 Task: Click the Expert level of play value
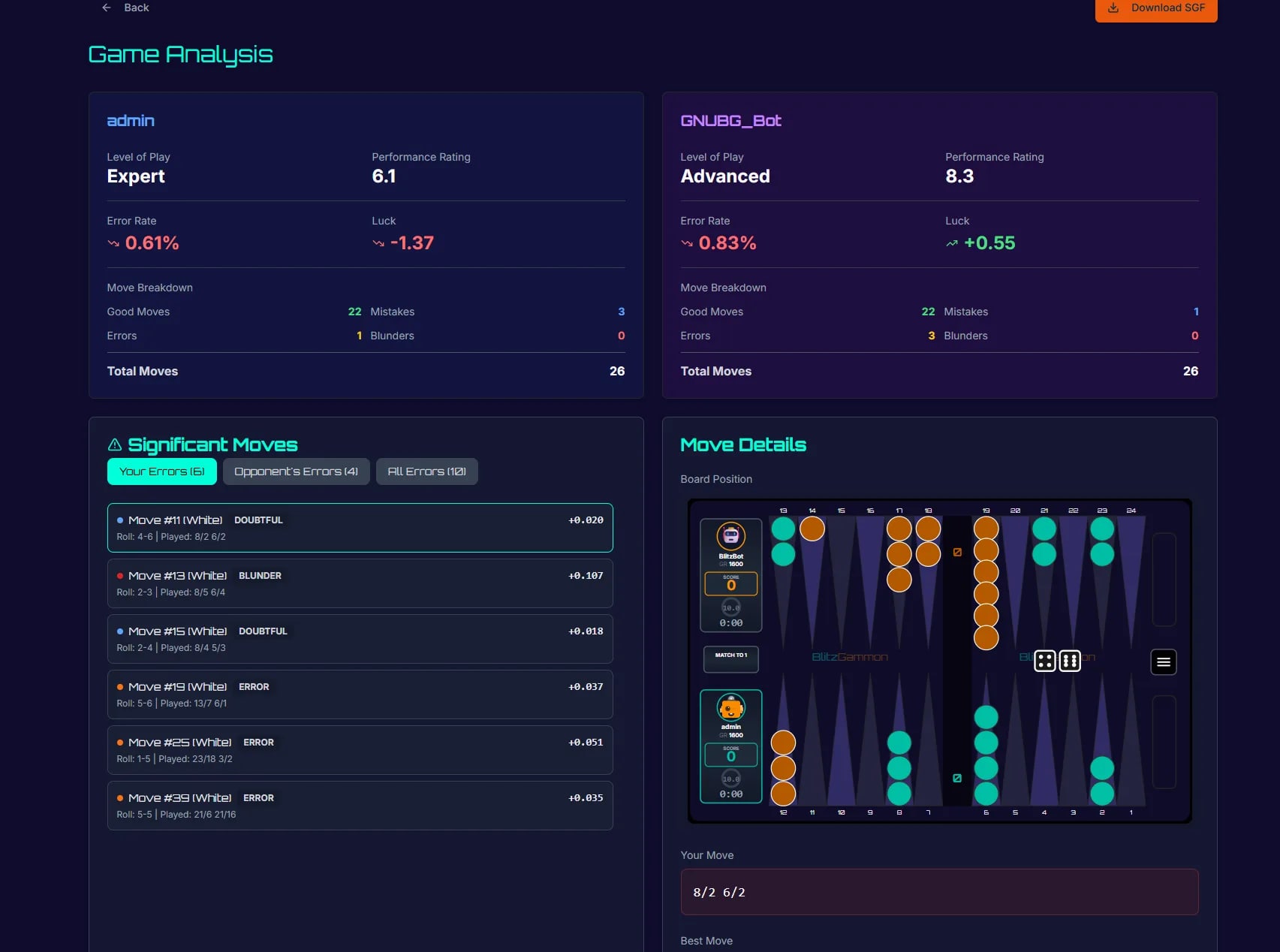[x=136, y=176]
